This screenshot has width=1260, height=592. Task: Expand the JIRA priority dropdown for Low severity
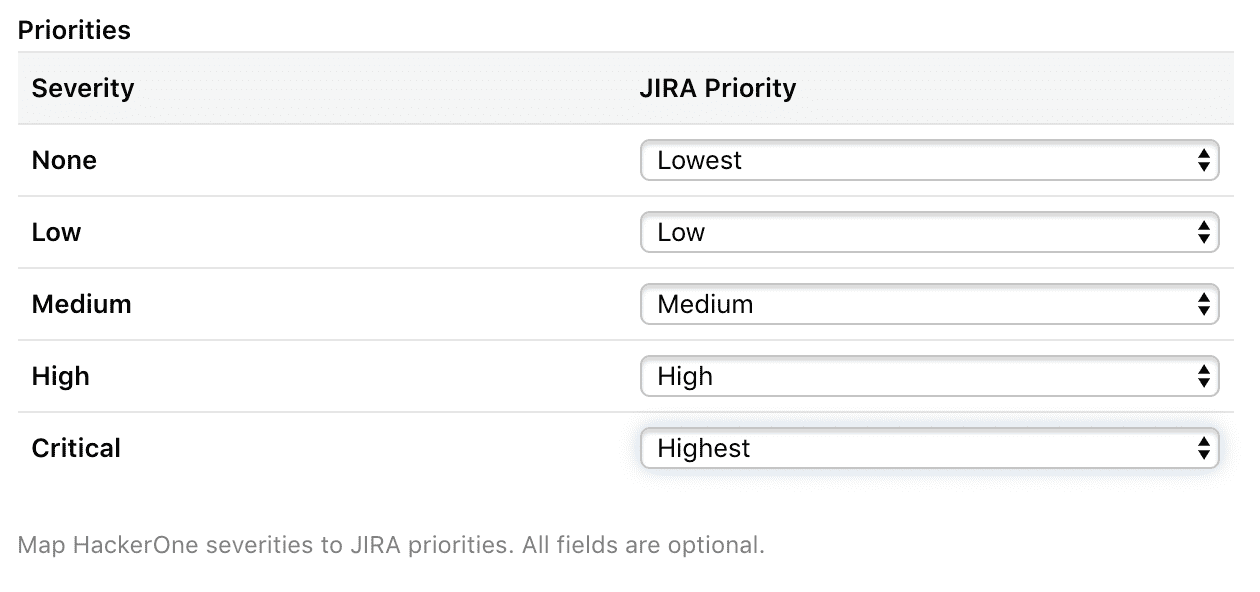pyautogui.click(x=928, y=232)
